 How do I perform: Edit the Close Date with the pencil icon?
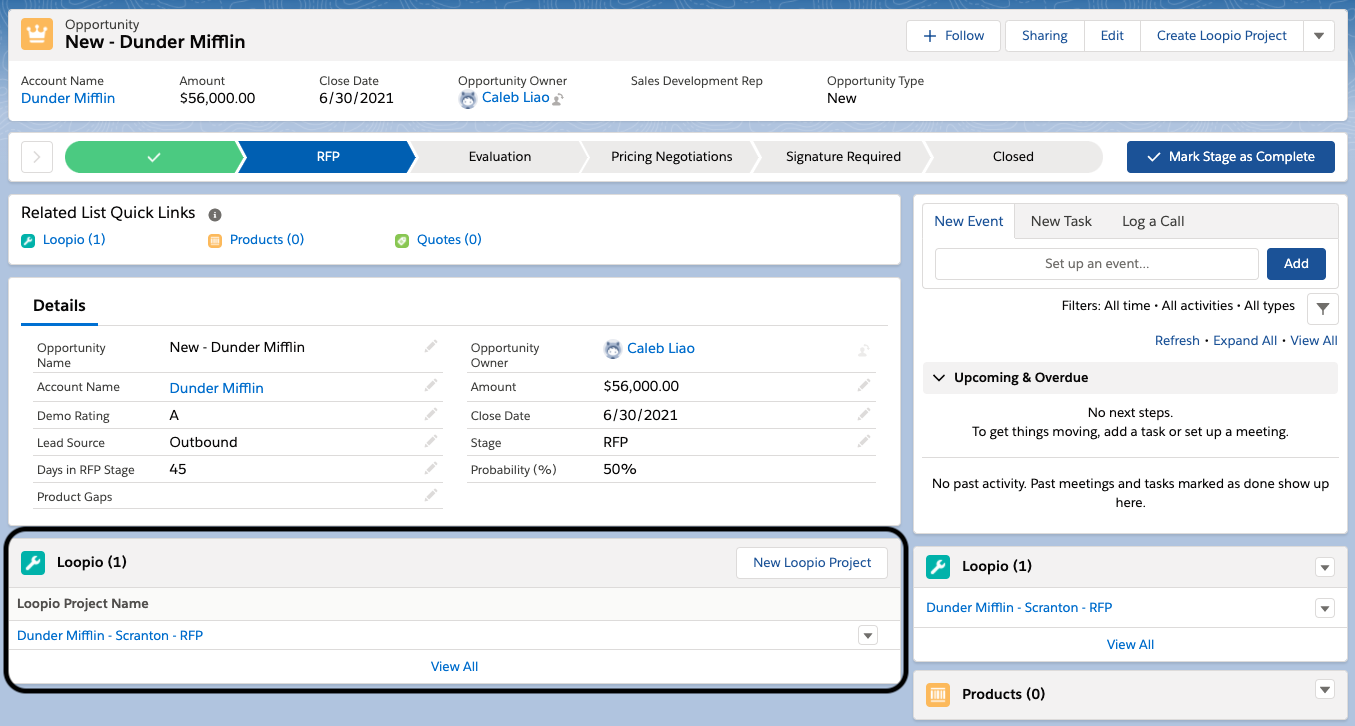[x=864, y=413]
